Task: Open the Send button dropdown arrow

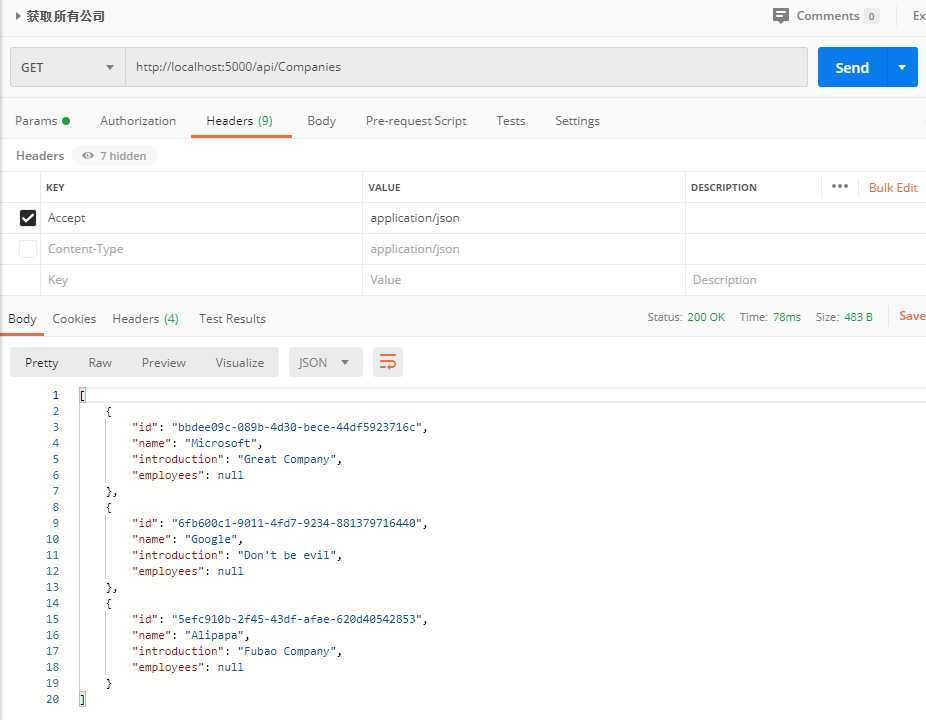Action: 902,67
